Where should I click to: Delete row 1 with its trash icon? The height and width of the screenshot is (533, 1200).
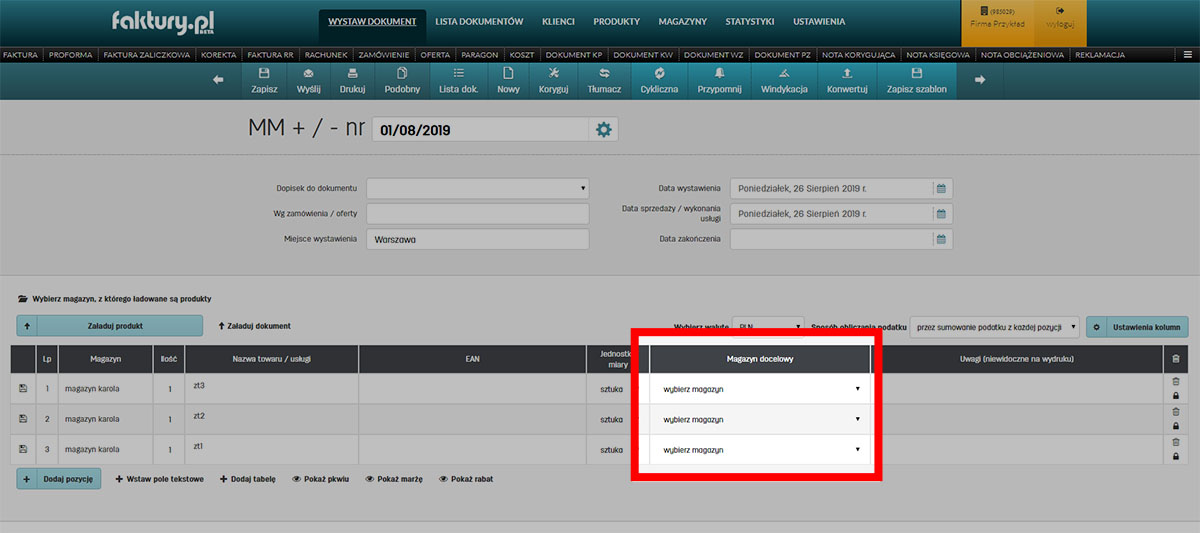coord(1175,382)
